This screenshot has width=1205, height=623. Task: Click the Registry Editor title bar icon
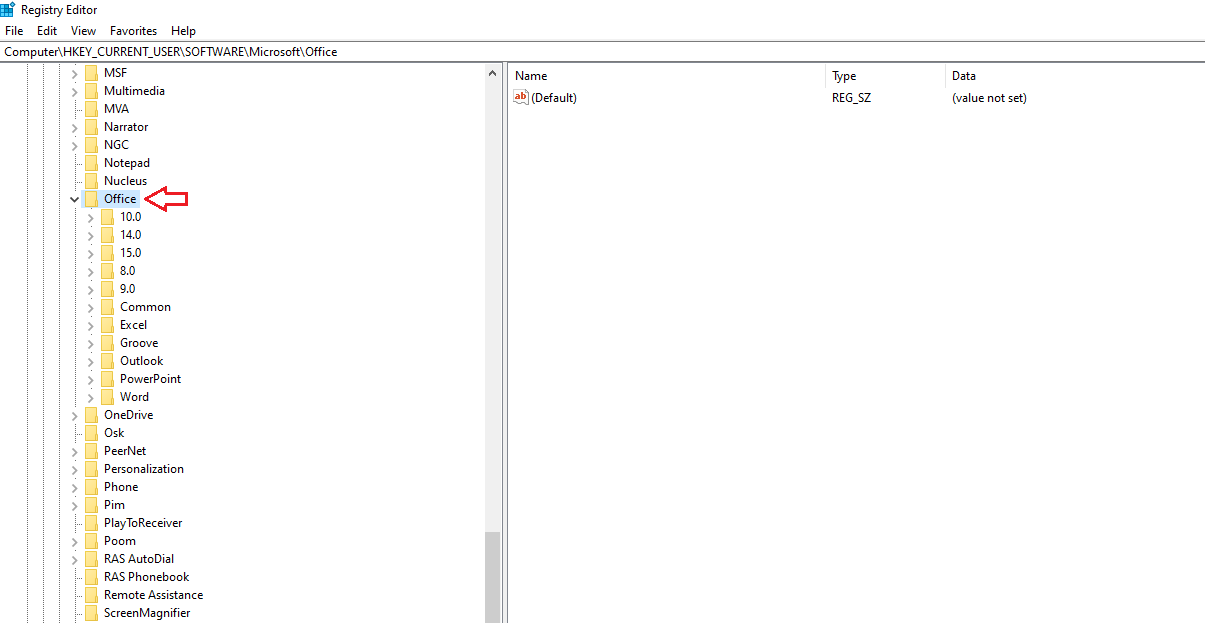pos(8,9)
